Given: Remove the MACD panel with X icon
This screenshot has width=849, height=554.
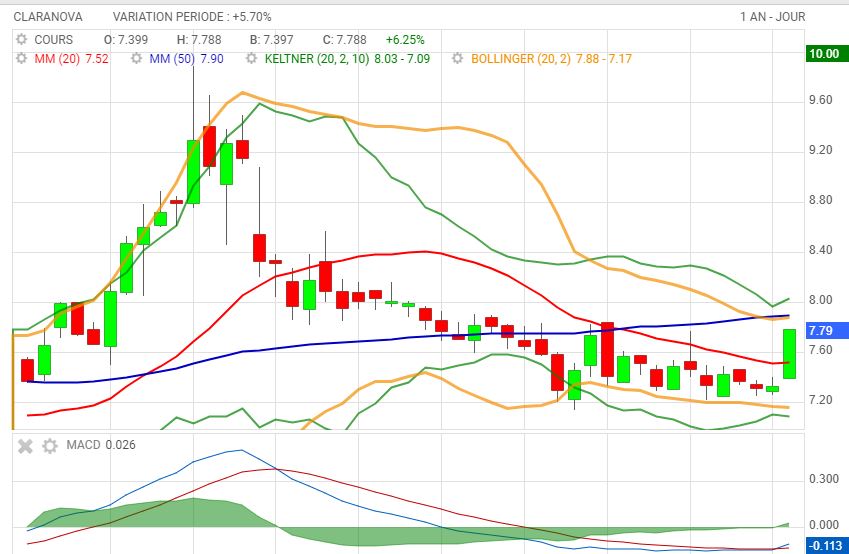Looking at the screenshot, I should pos(25,446).
